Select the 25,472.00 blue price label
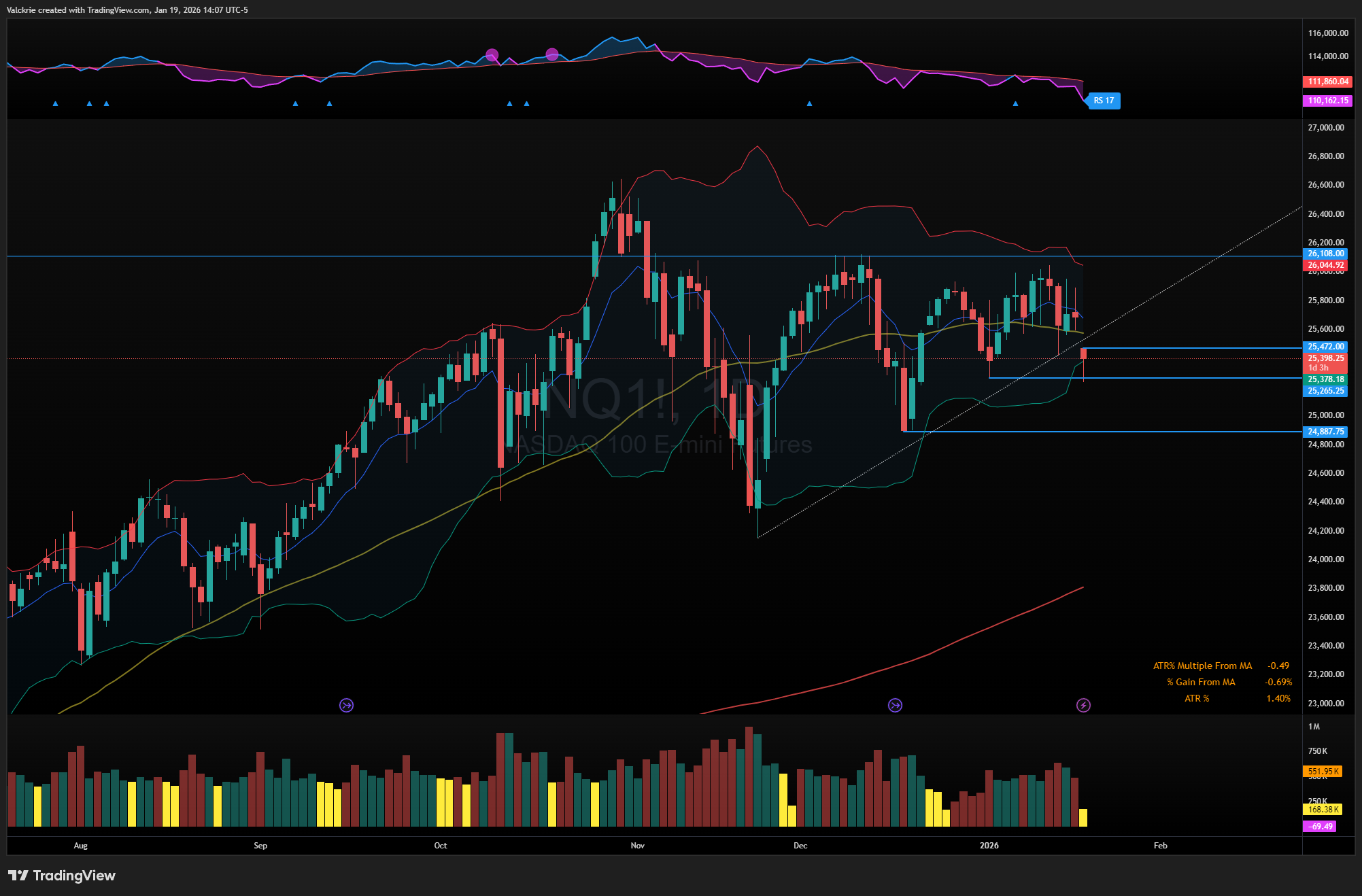The width and height of the screenshot is (1362, 896). pos(1325,347)
